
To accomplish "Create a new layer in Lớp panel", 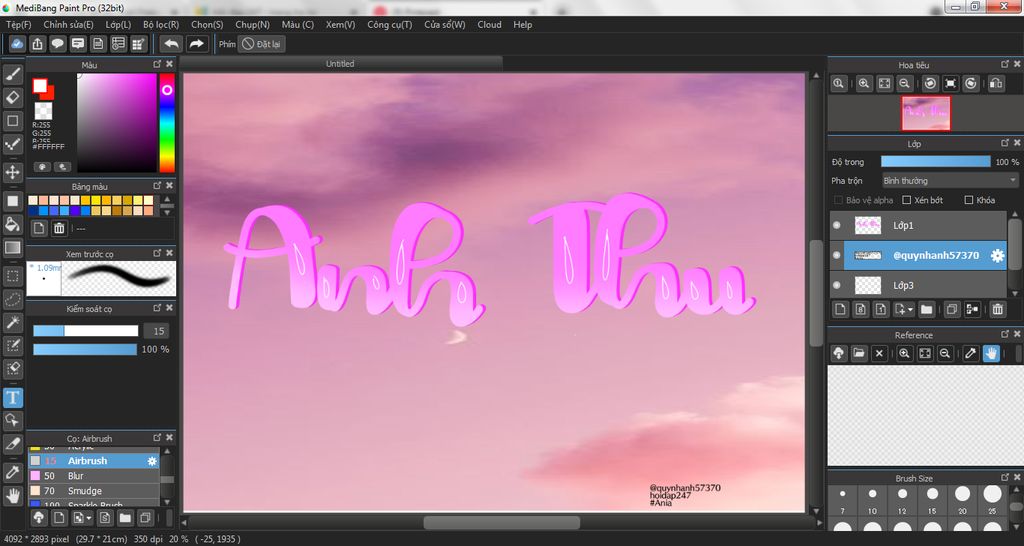I will click(840, 309).
